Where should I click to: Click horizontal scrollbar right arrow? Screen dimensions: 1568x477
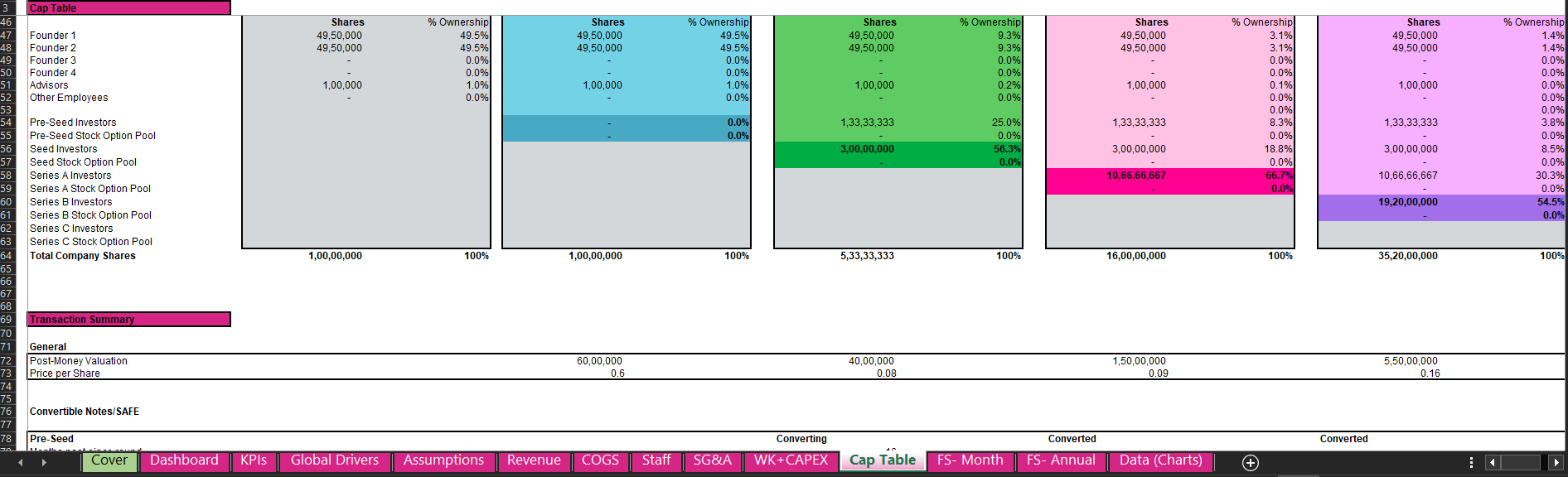(1556, 463)
